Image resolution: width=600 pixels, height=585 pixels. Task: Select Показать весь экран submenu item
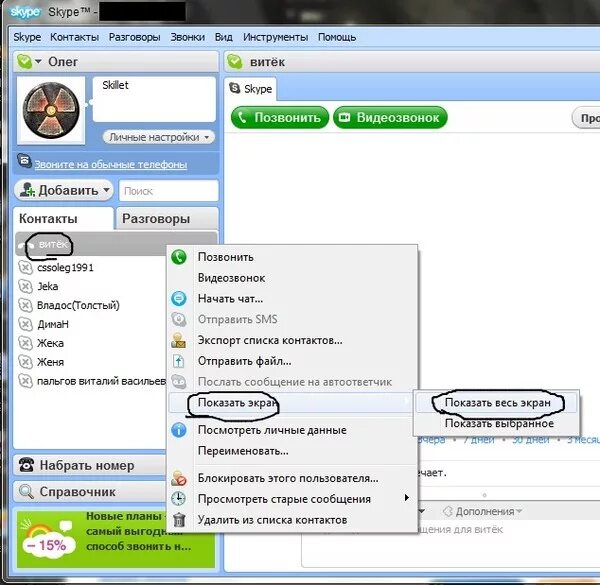(x=496, y=402)
